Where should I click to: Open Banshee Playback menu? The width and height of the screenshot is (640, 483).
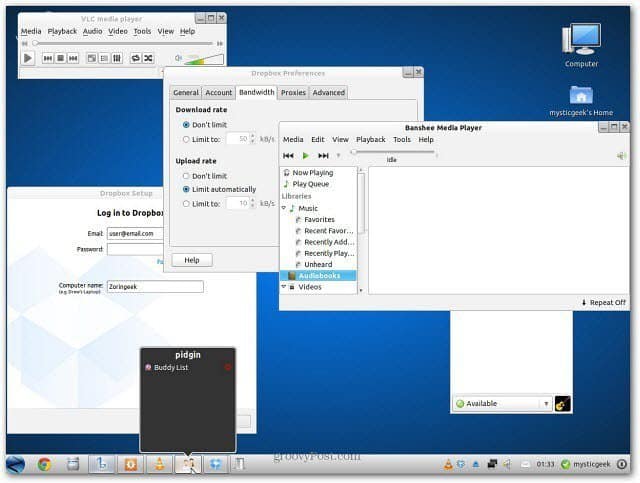click(371, 140)
